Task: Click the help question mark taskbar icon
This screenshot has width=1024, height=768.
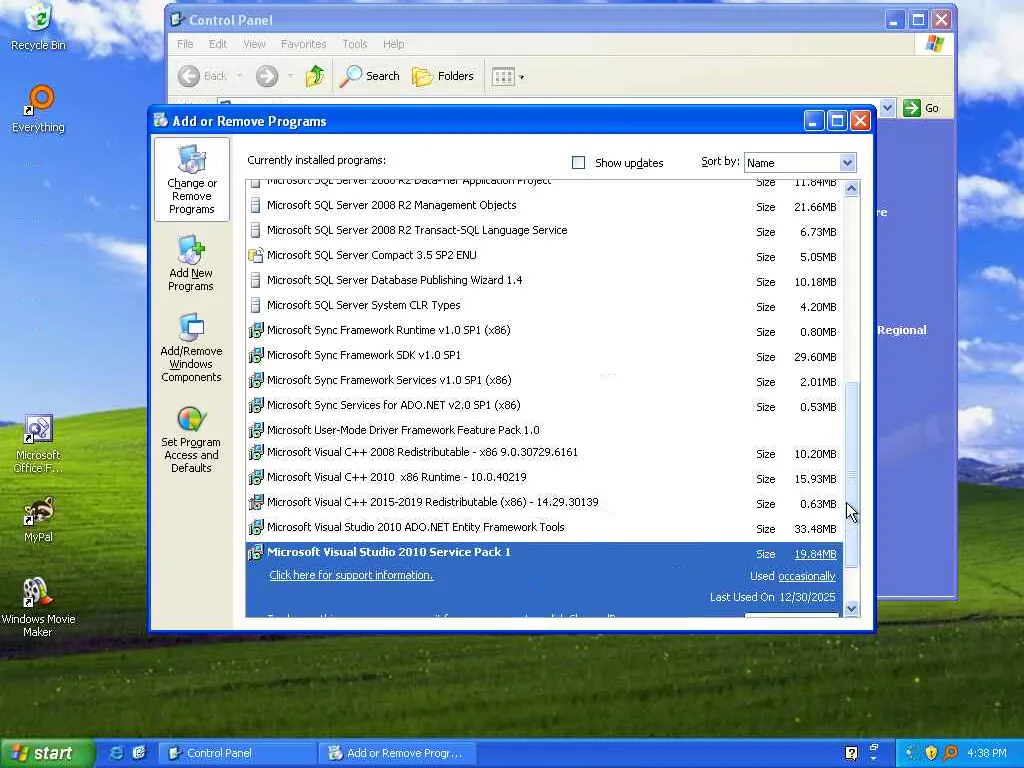Action: tap(851, 753)
